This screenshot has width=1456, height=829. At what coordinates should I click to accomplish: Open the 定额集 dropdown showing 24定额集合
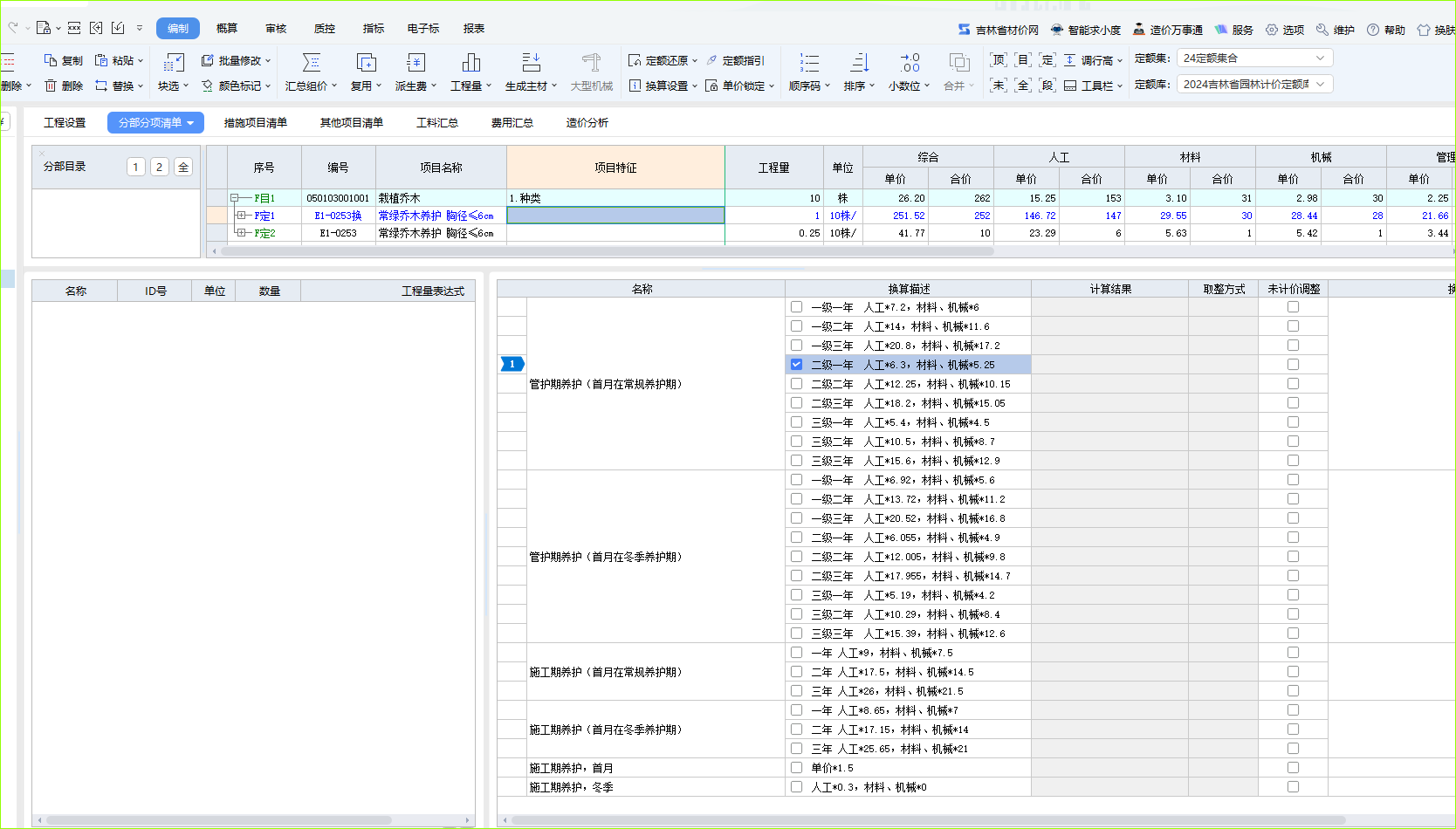[1254, 58]
